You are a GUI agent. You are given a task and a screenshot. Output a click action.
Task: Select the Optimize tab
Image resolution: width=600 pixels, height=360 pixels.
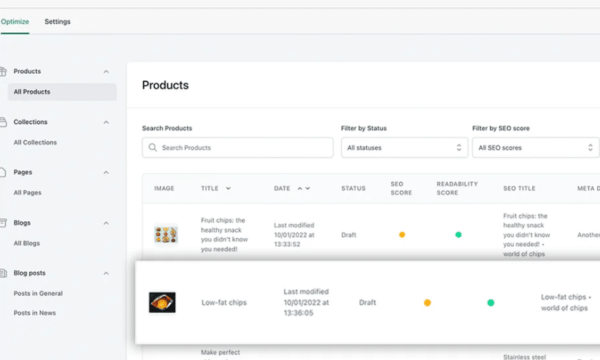coord(15,22)
